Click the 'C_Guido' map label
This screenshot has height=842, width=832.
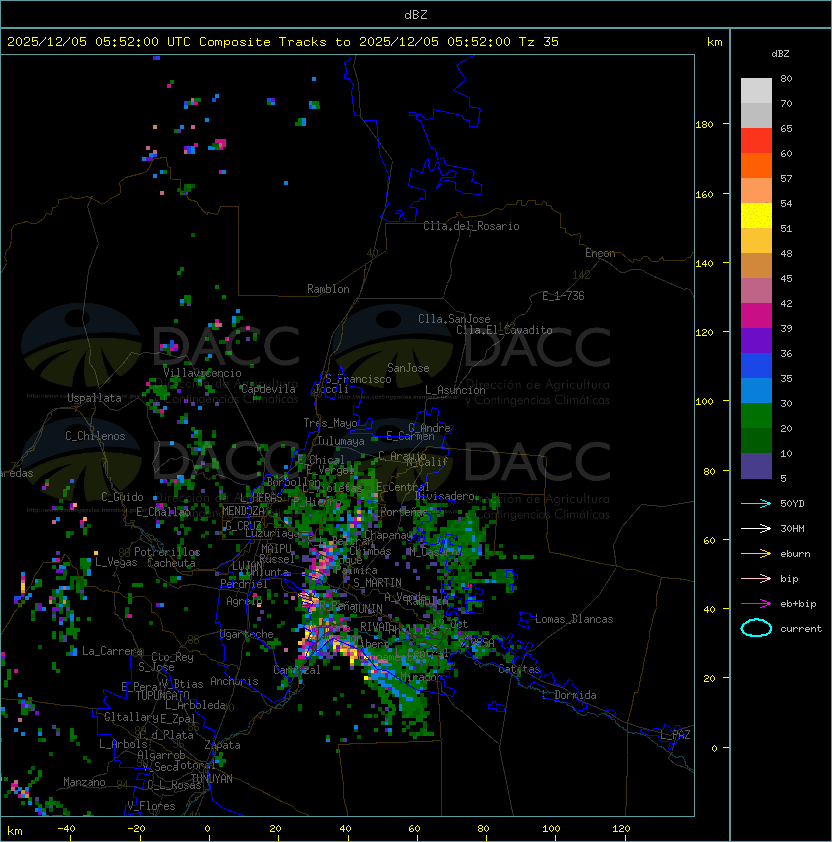(x=122, y=497)
